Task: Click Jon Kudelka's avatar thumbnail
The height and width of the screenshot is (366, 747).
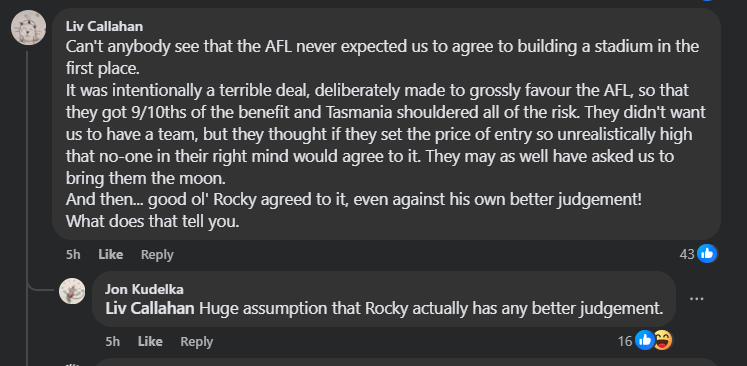Action: [x=72, y=291]
